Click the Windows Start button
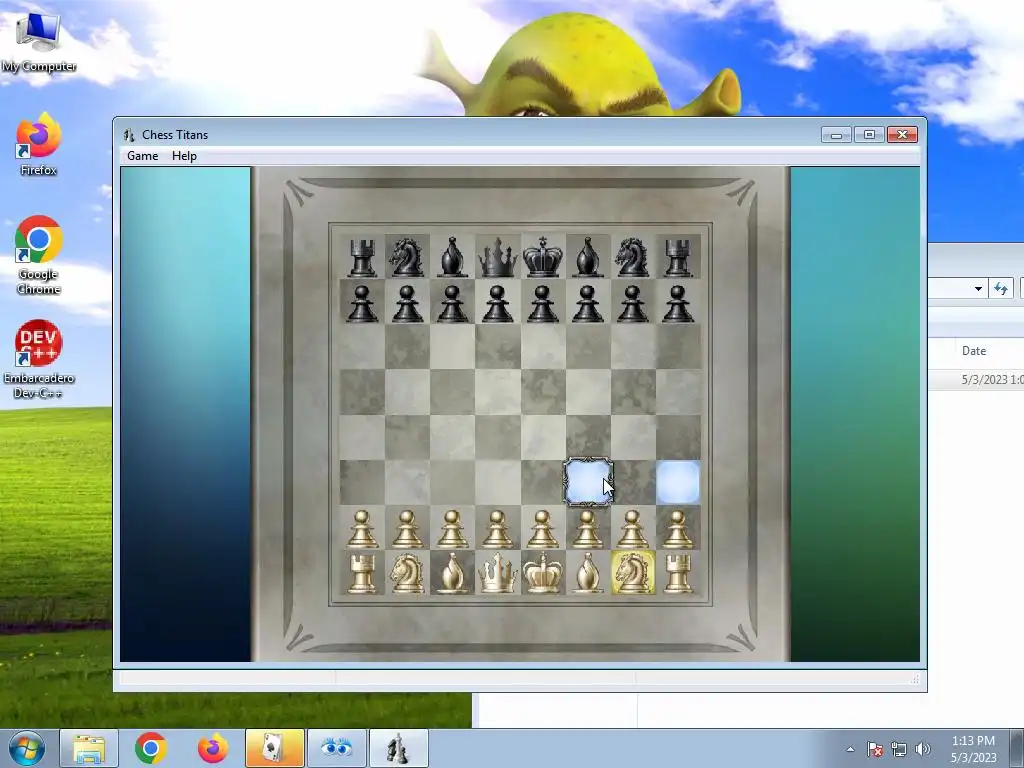 coord(27,748)
